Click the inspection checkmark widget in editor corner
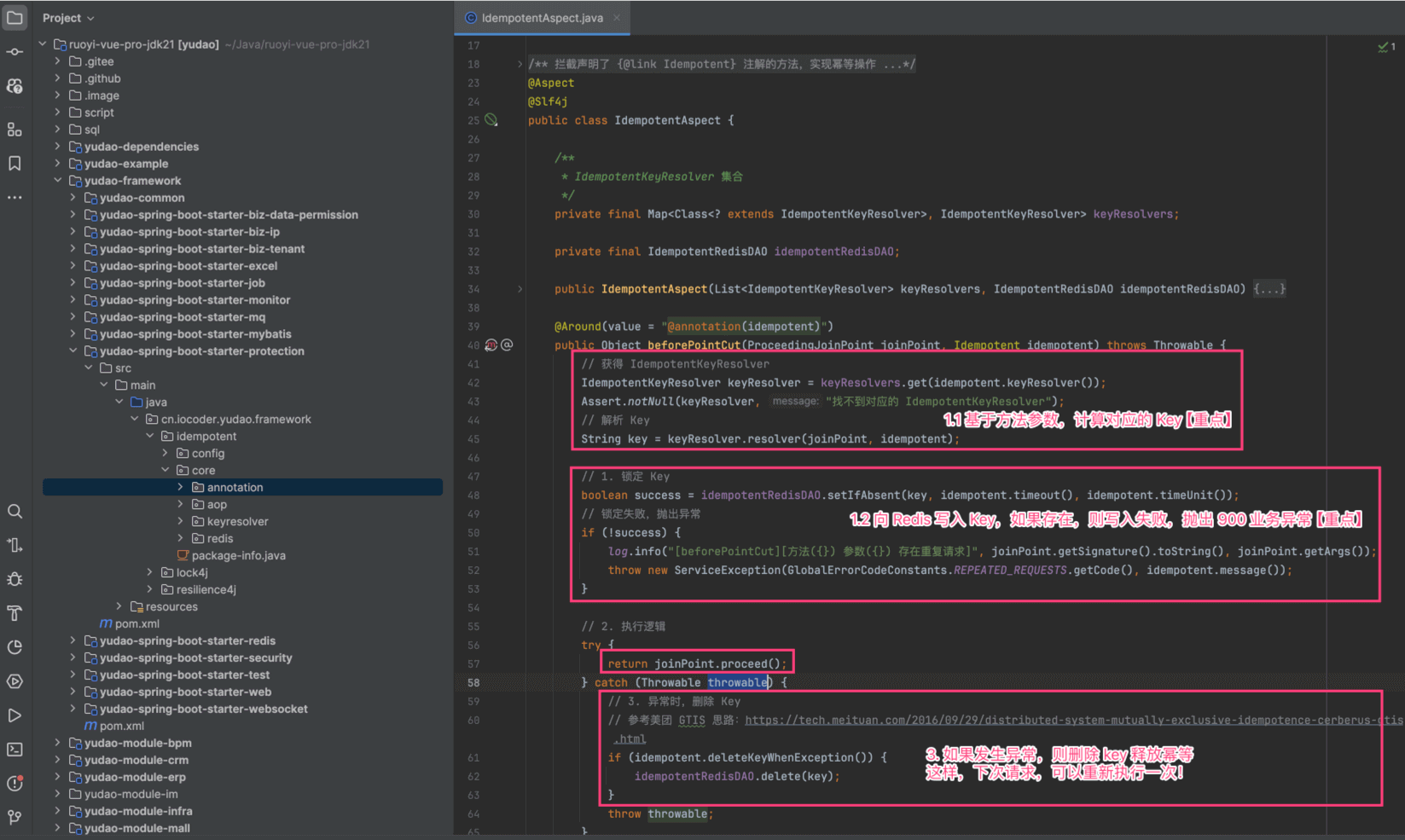 (1386, 47)
